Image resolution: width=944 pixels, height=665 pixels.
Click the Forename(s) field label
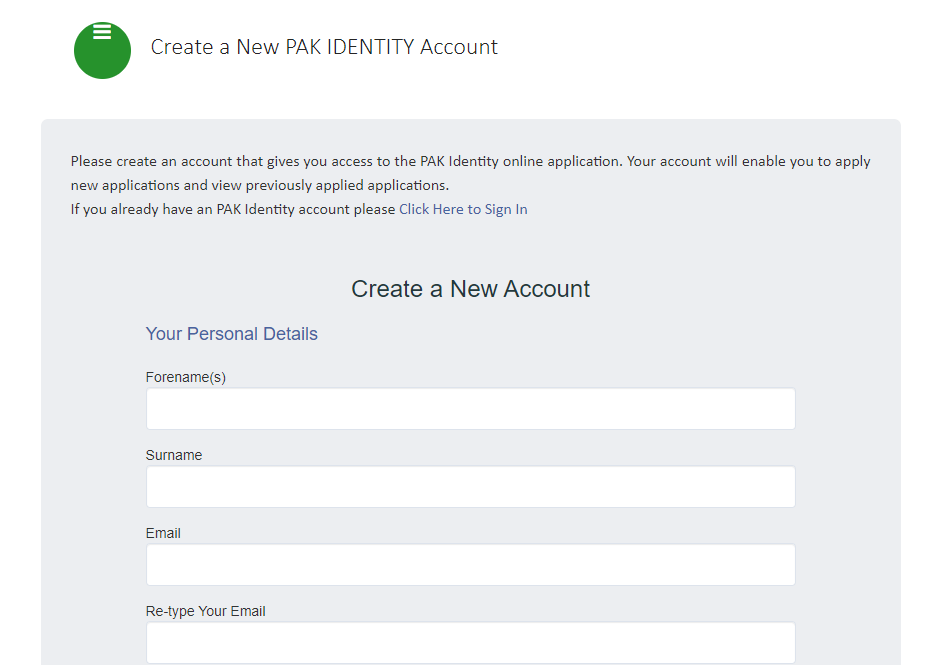186,377
